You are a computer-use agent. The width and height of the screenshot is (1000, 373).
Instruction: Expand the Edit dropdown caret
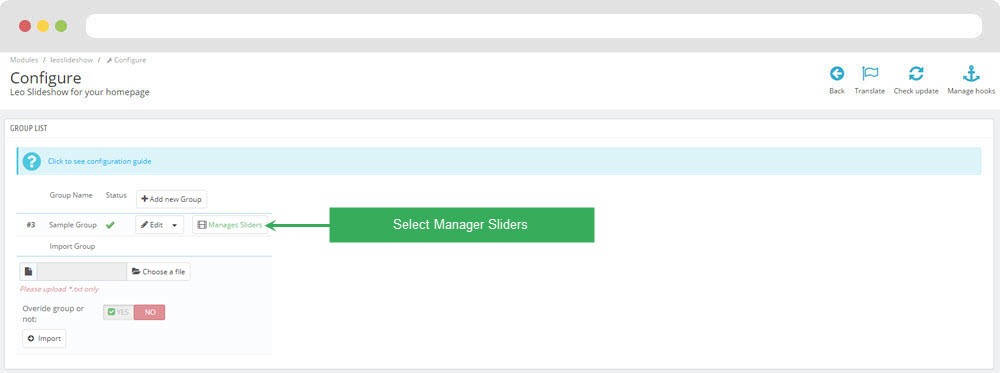[175, 225]
